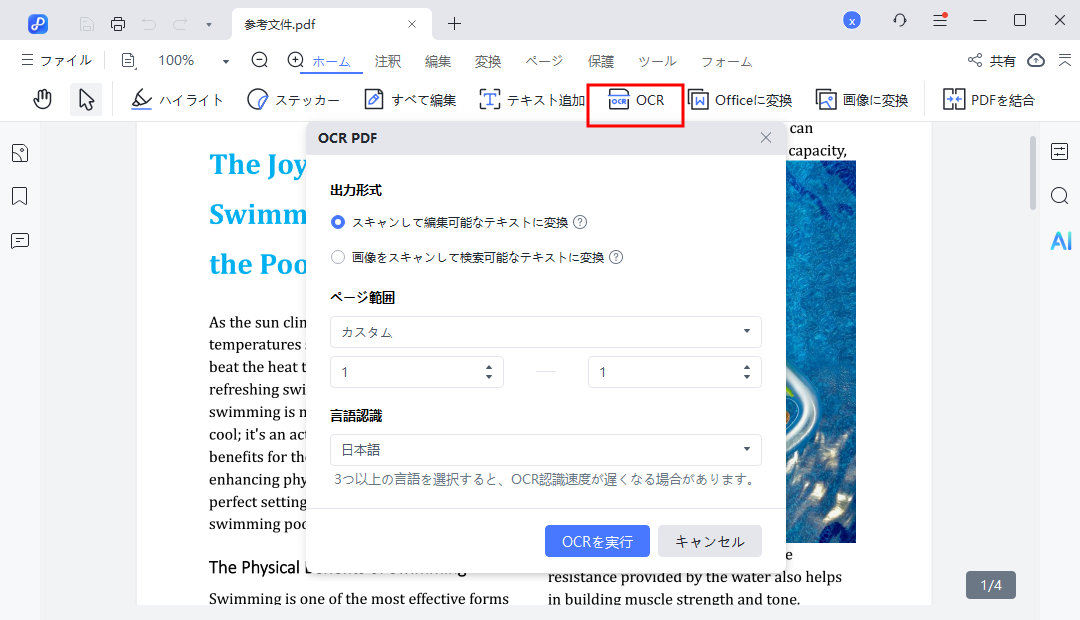Open the bookmarks panel icon
The width and height of the screenshot is (1080, 620).
[20, 196]
